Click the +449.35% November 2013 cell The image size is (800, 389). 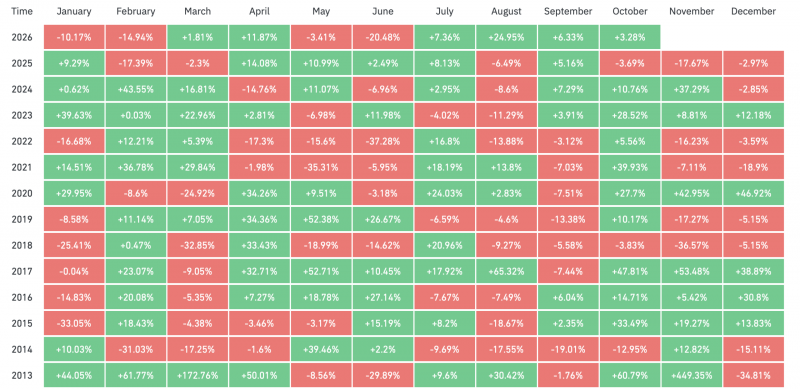(691, 375)
